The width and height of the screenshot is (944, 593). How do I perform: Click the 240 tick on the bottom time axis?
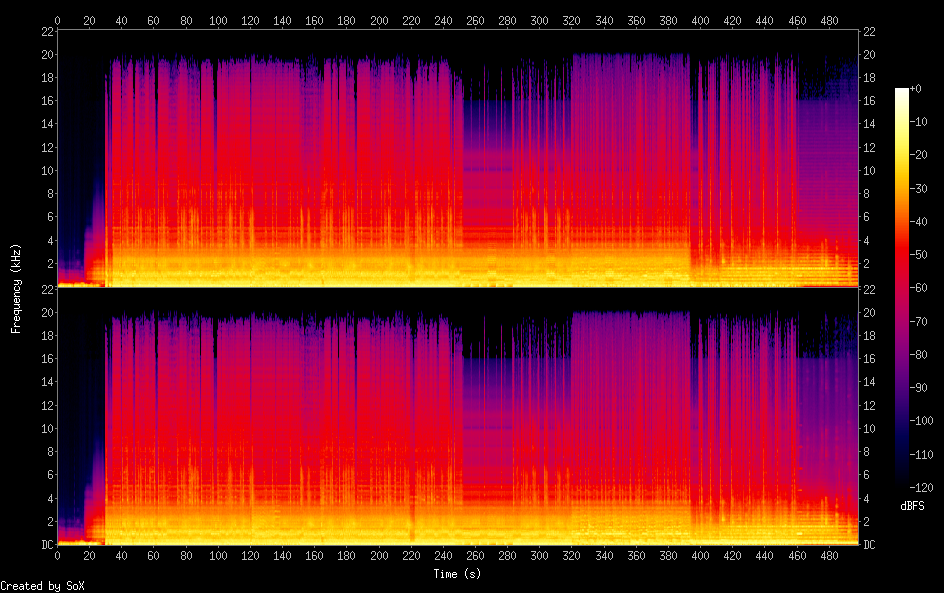tap(443, 555)
